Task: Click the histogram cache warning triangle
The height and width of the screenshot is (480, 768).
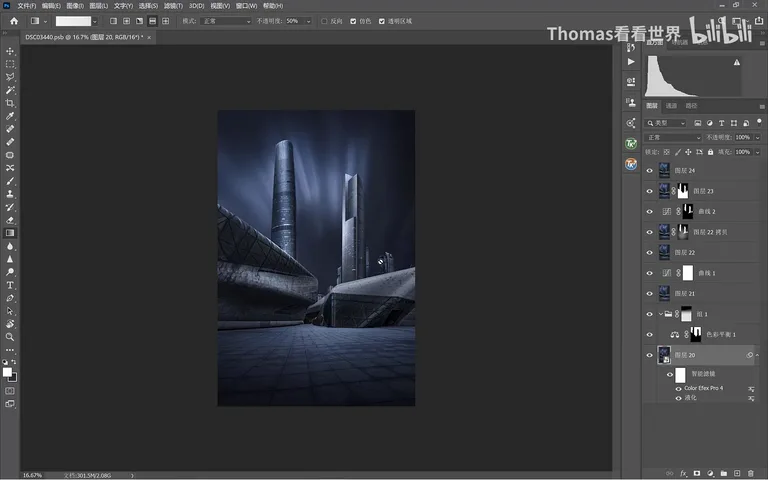Action: [x=737, y=62]
